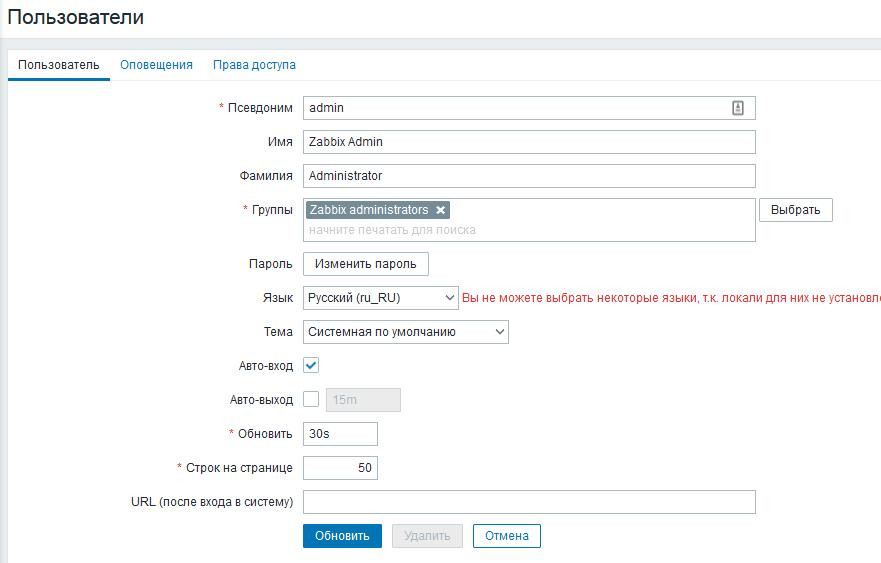Enable the Авто-выход checkbox
The width and height of the screenshot is (881, 563).
coord(311,399)
